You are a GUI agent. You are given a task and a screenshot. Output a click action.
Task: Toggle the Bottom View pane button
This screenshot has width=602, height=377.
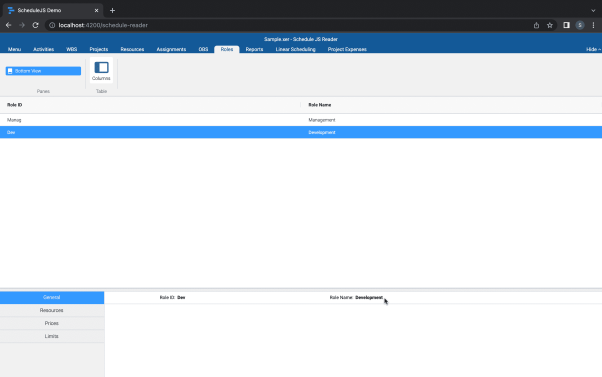click(43, 71)
